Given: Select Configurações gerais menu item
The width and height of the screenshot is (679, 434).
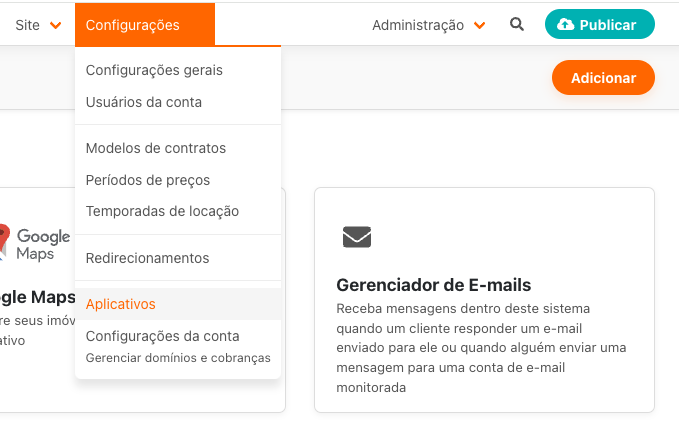Looking at the screenshot, I should pos(154,70).
